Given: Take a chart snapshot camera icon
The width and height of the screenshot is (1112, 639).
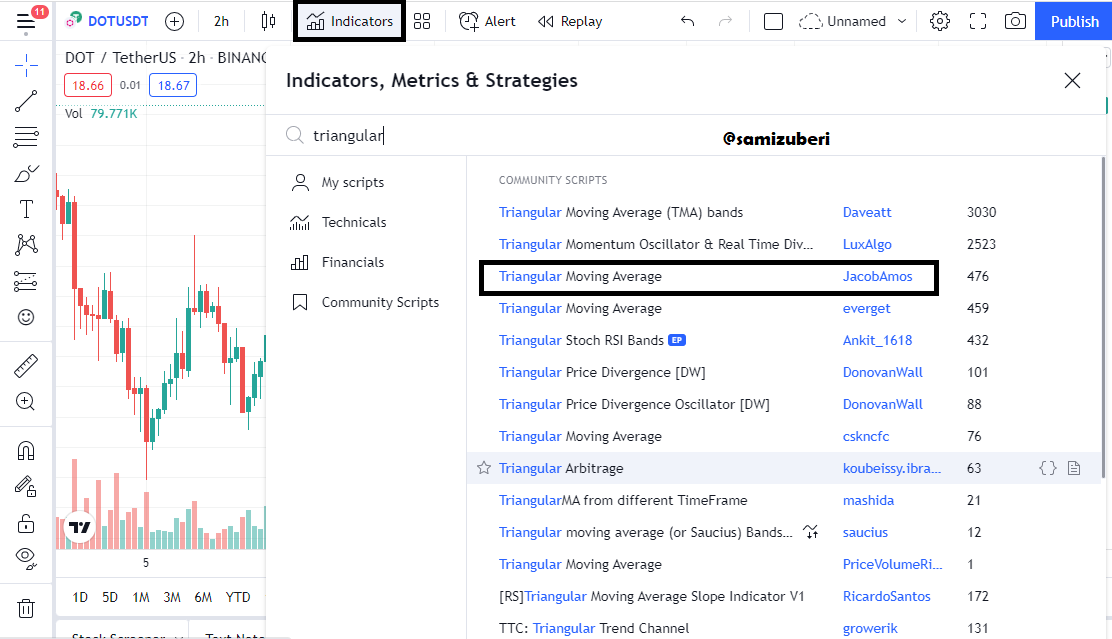Looking at the screenshot, I should [x=1016, y=21].
